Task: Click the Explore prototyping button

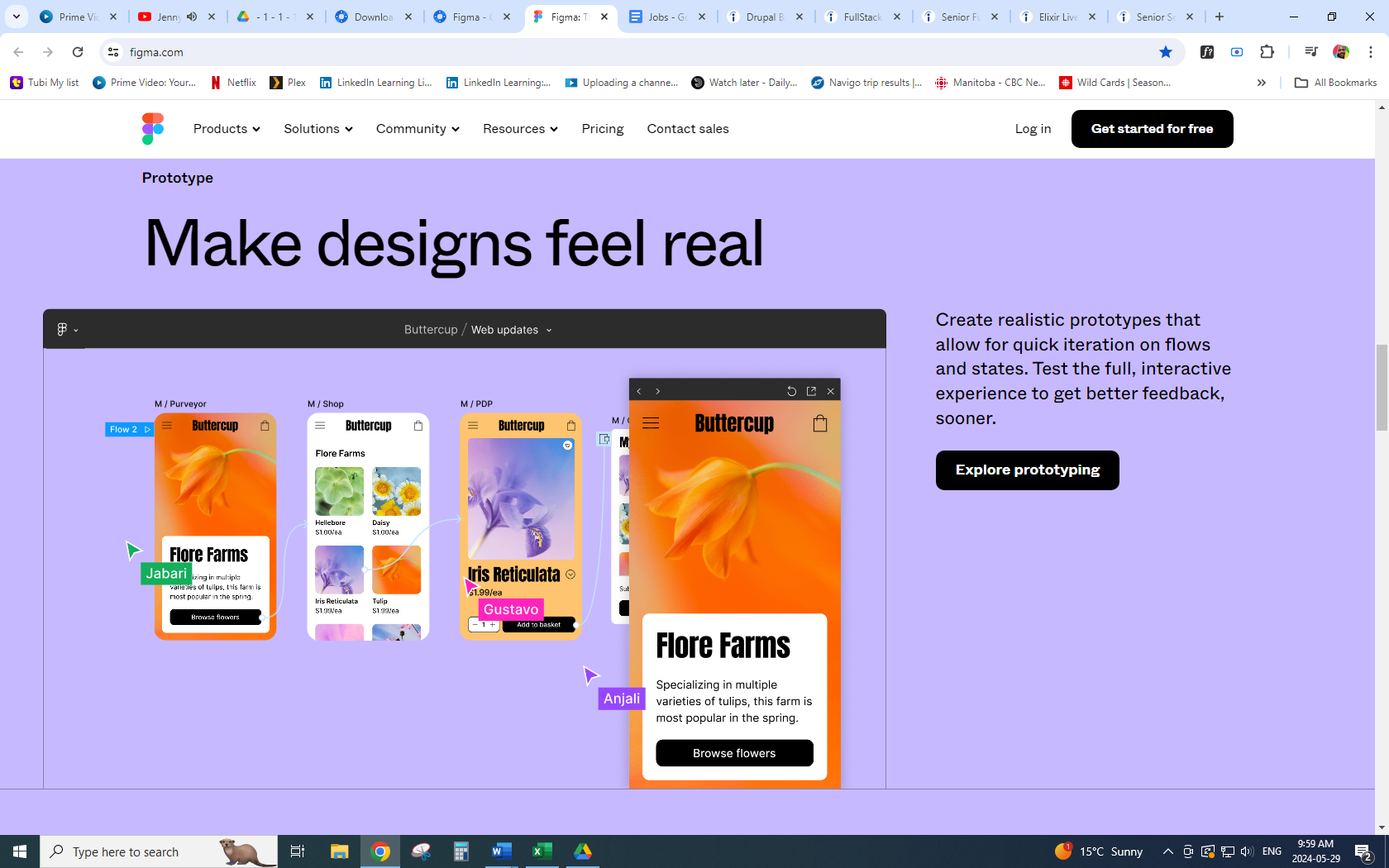Action: tap(1027, 470)
